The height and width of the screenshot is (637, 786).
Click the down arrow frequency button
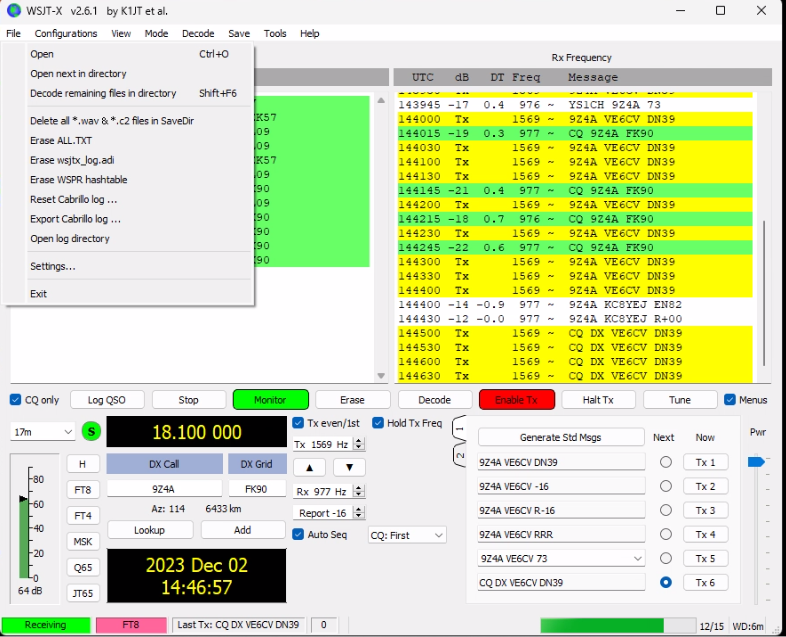point(349,467)
